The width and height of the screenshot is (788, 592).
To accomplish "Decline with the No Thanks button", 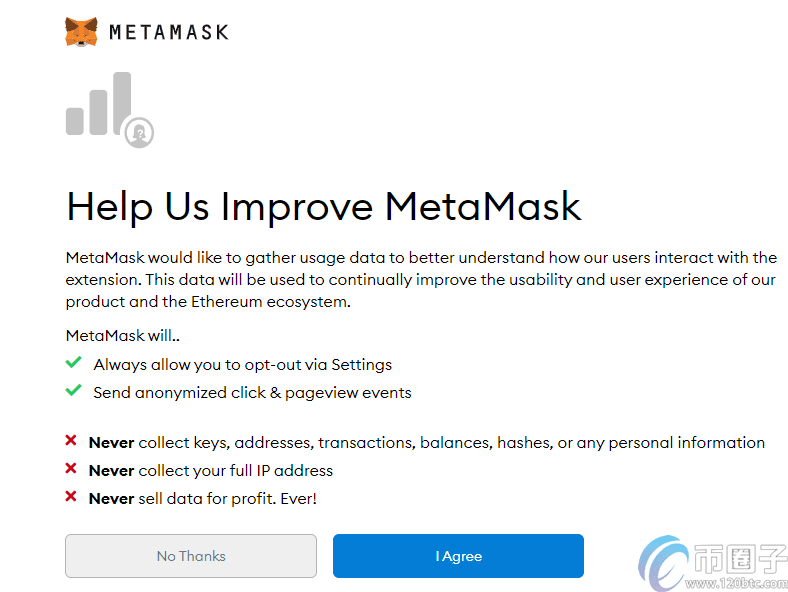I will [191, 556].
